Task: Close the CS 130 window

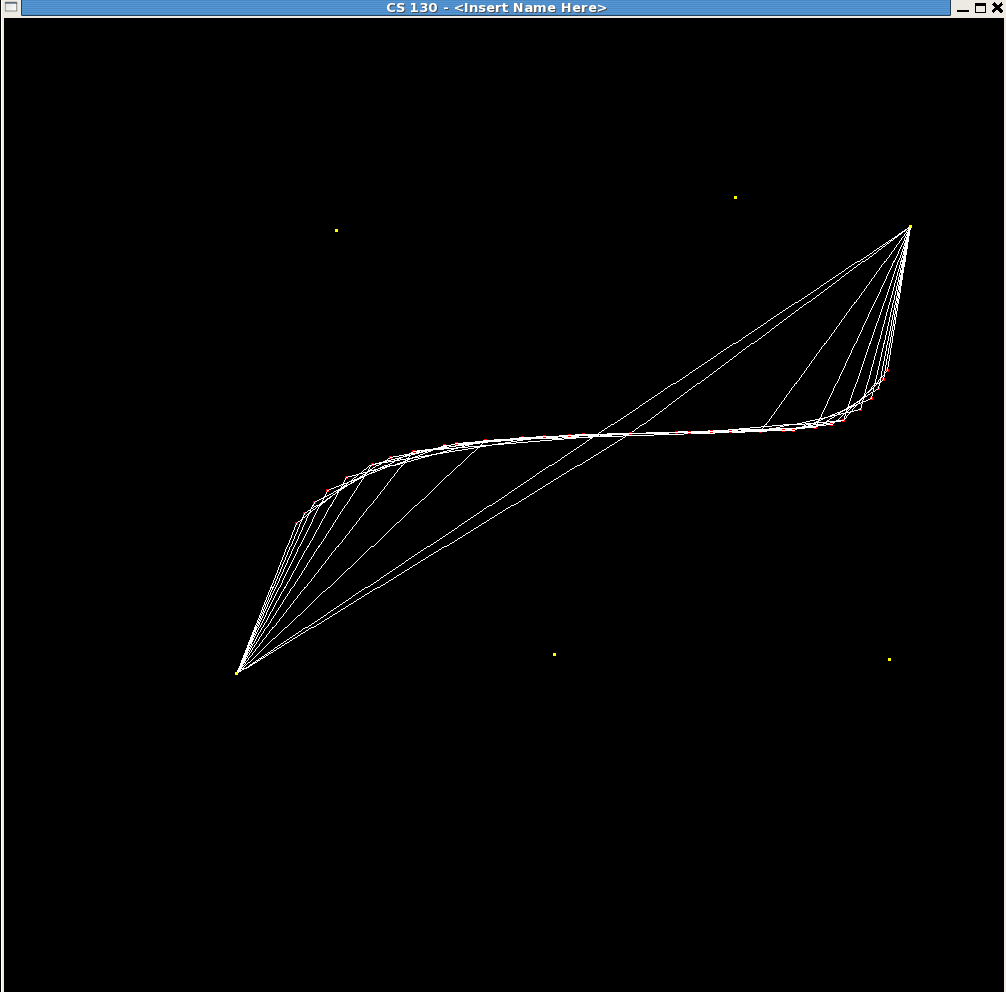Action: pyautogui.click(x=996, y=8)
